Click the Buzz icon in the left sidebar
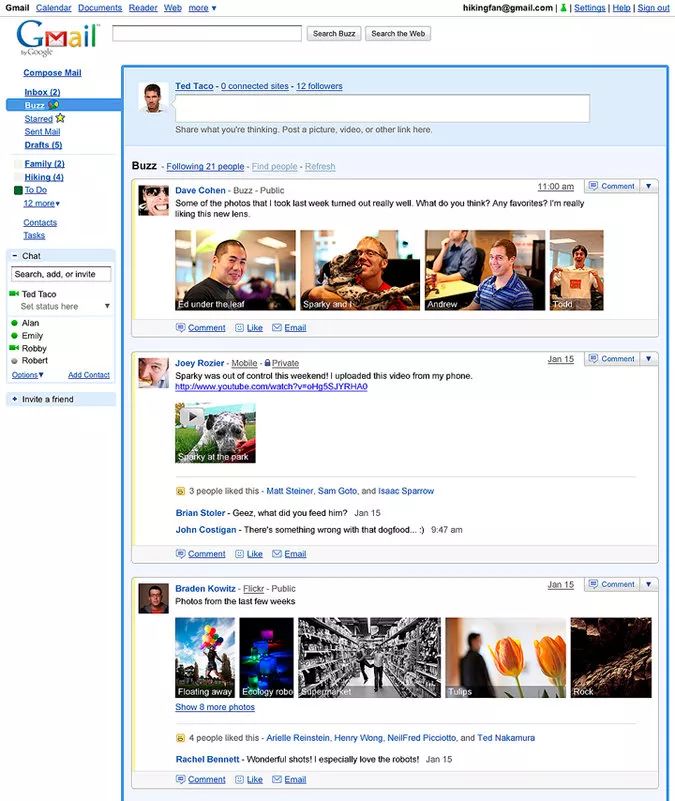Image resolution: width=675 pixels, height=801 pixels. pyautogui.click(x=53, y=105)
